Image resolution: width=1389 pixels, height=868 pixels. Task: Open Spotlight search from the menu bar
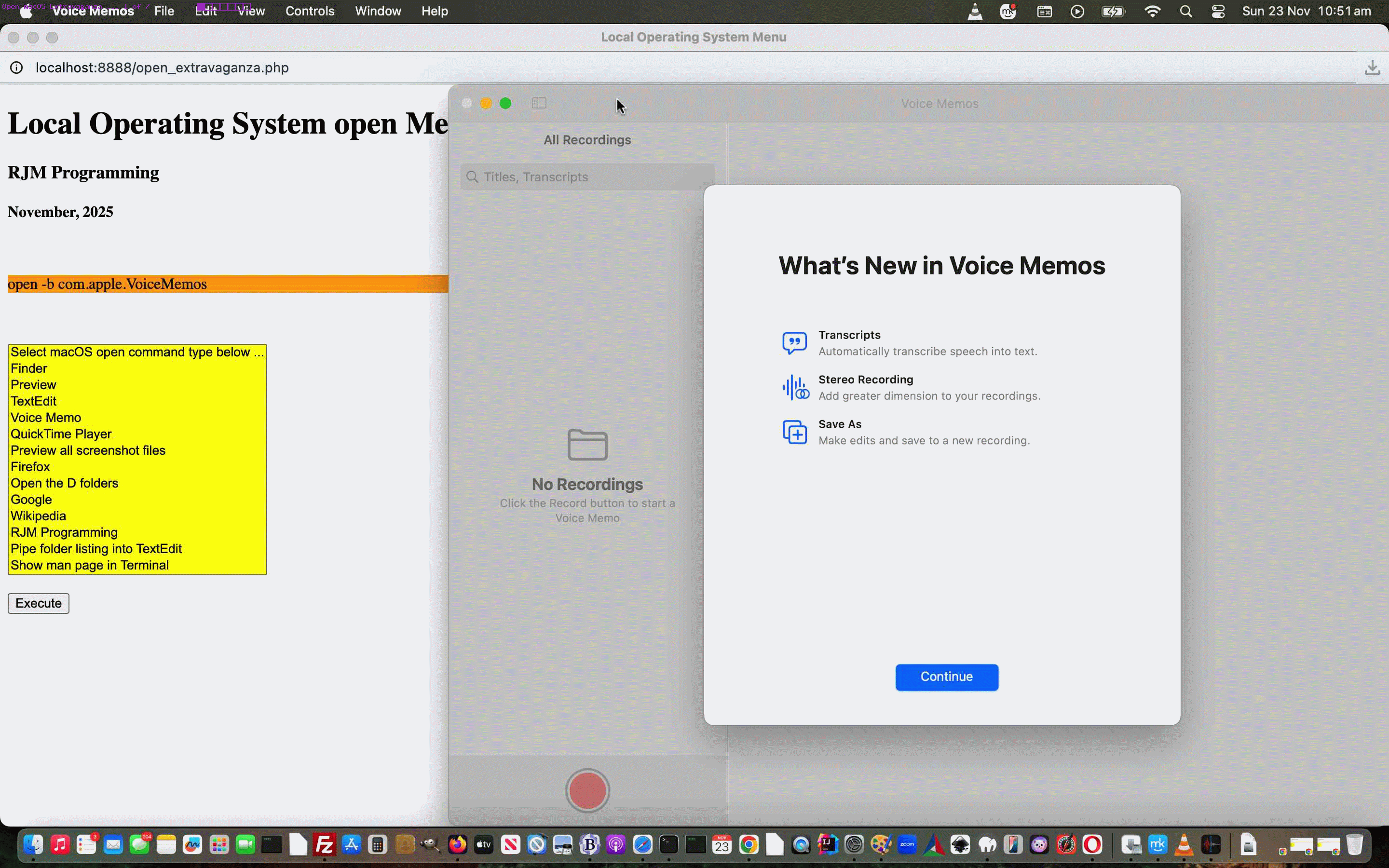pyautogui.click(x=1186, y=12)
